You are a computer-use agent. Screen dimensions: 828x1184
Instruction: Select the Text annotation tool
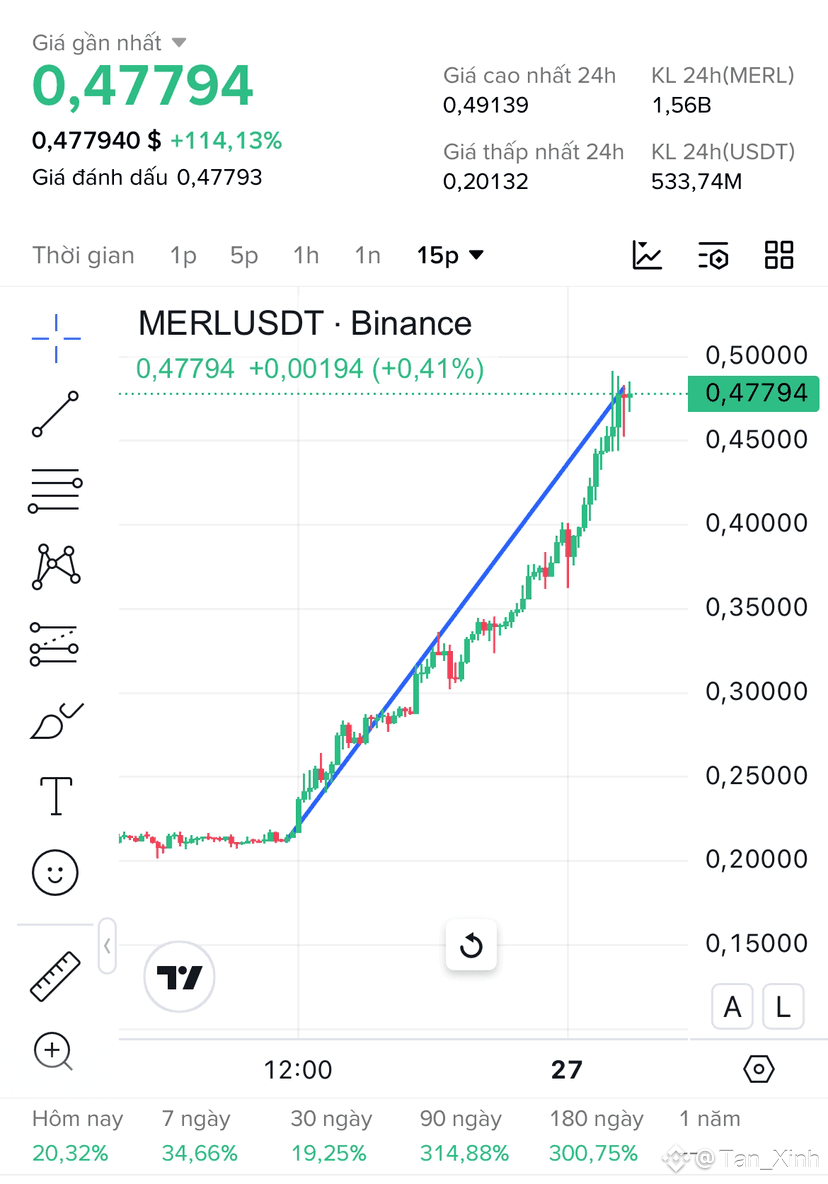(56, 796)
